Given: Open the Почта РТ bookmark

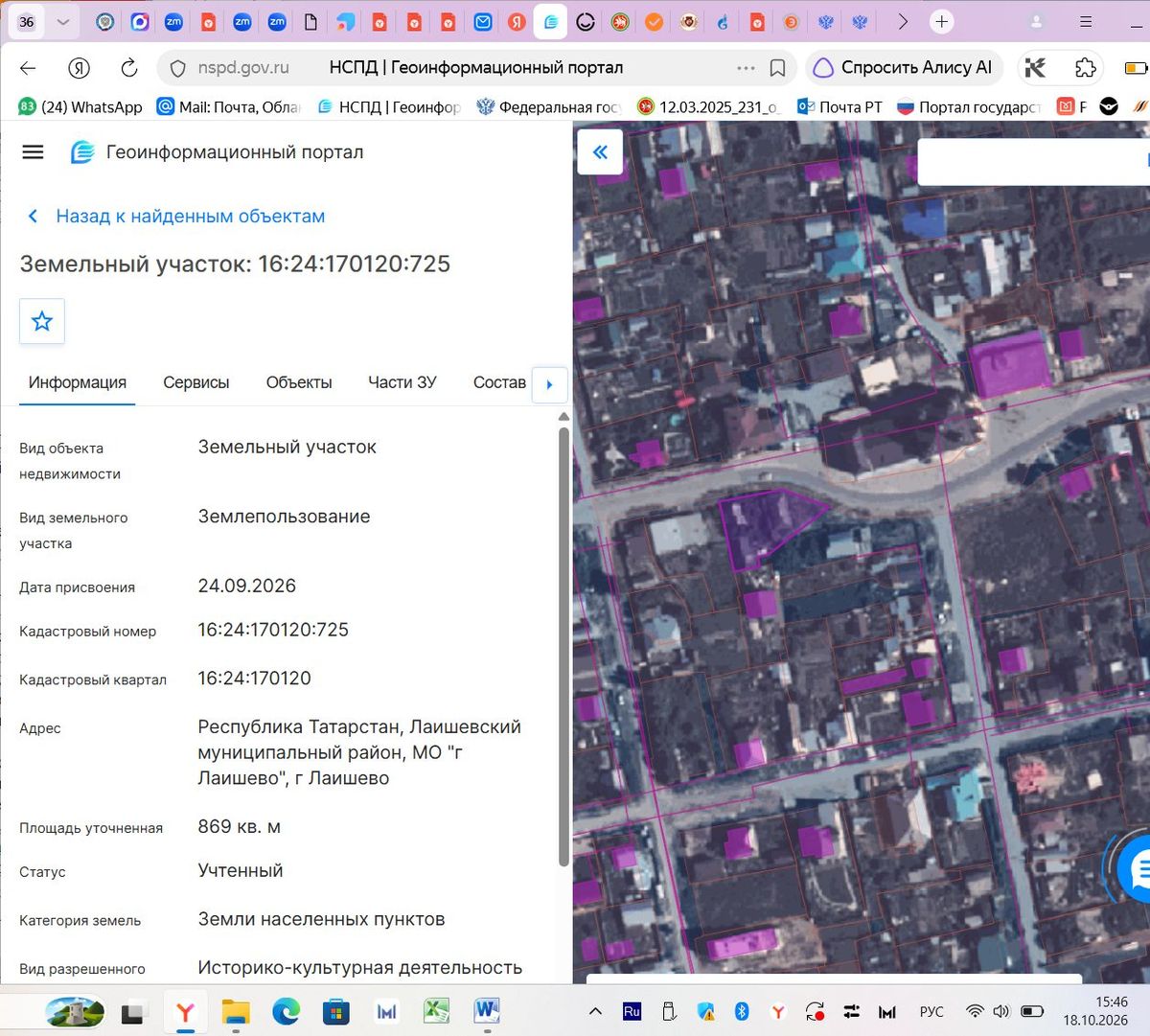Looking at the screenshot, I should pos(839,106).
